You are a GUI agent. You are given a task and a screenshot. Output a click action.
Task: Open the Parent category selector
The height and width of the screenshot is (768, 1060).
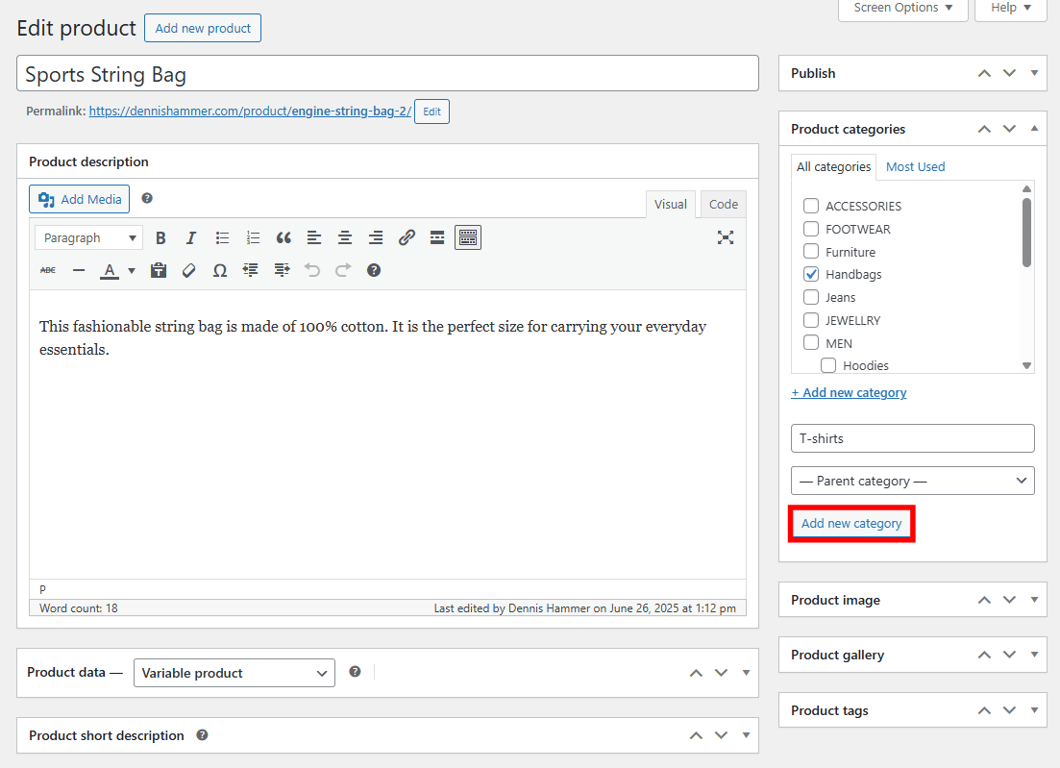point(911,480)
